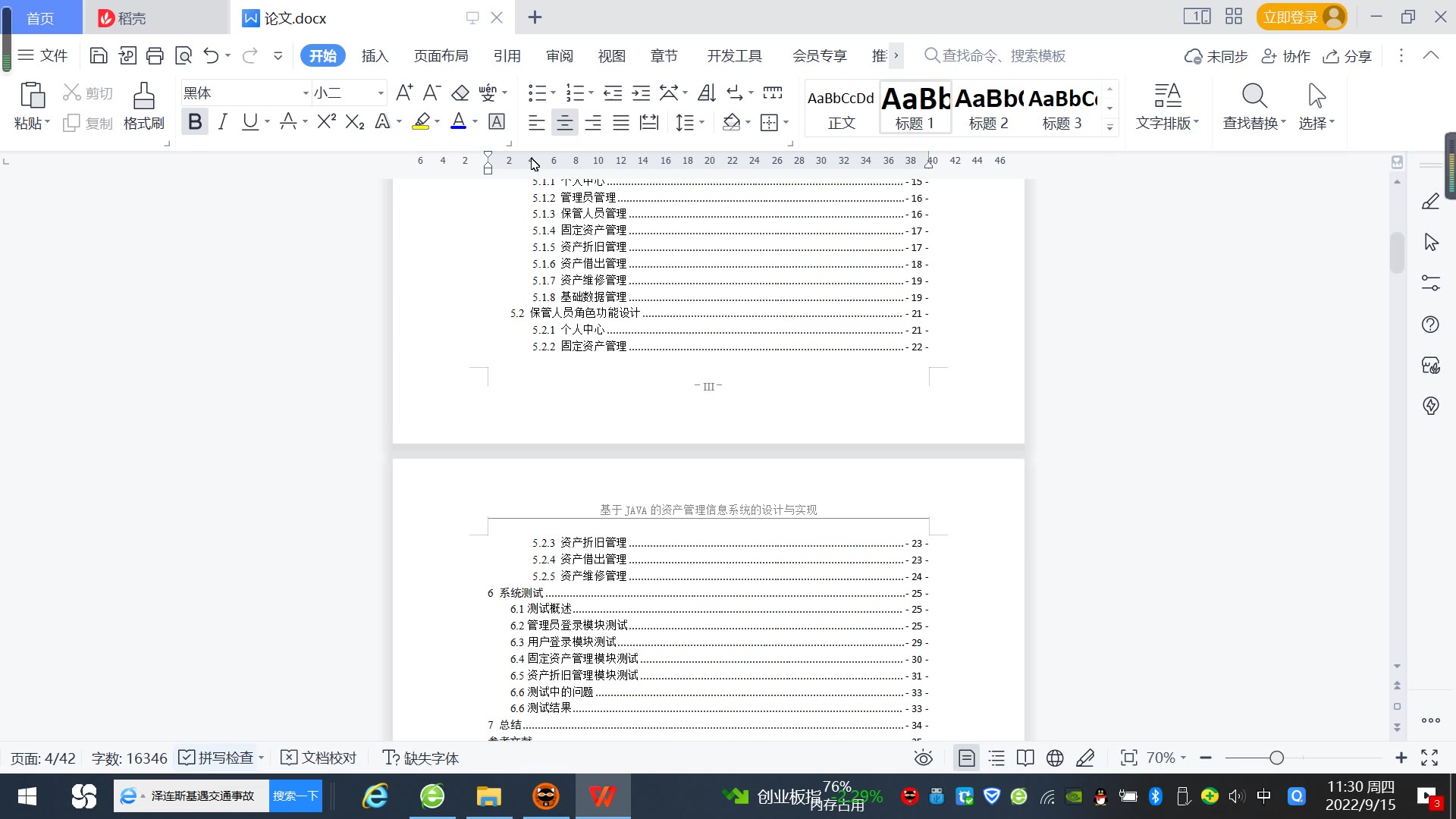Viewport: 1456px width, 819px height.
Task: Decrease paragraph indent
Action: point(613,93)
